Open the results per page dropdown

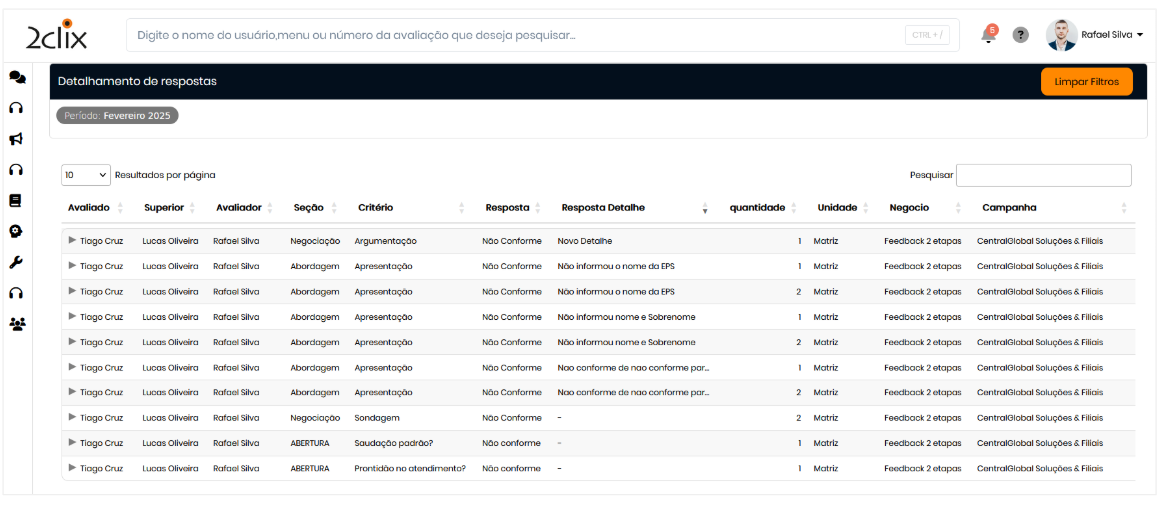pos(85,175)
